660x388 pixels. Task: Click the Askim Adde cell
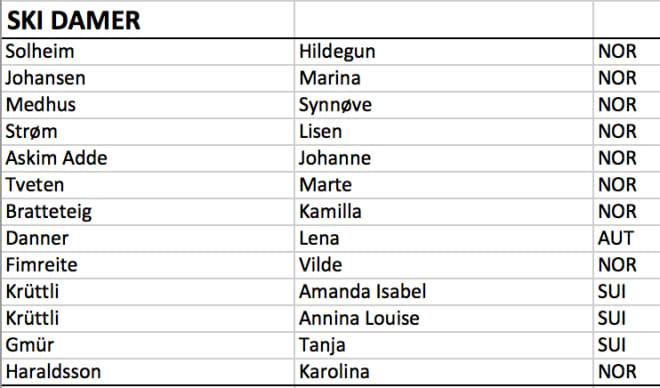tap(148, 158)
